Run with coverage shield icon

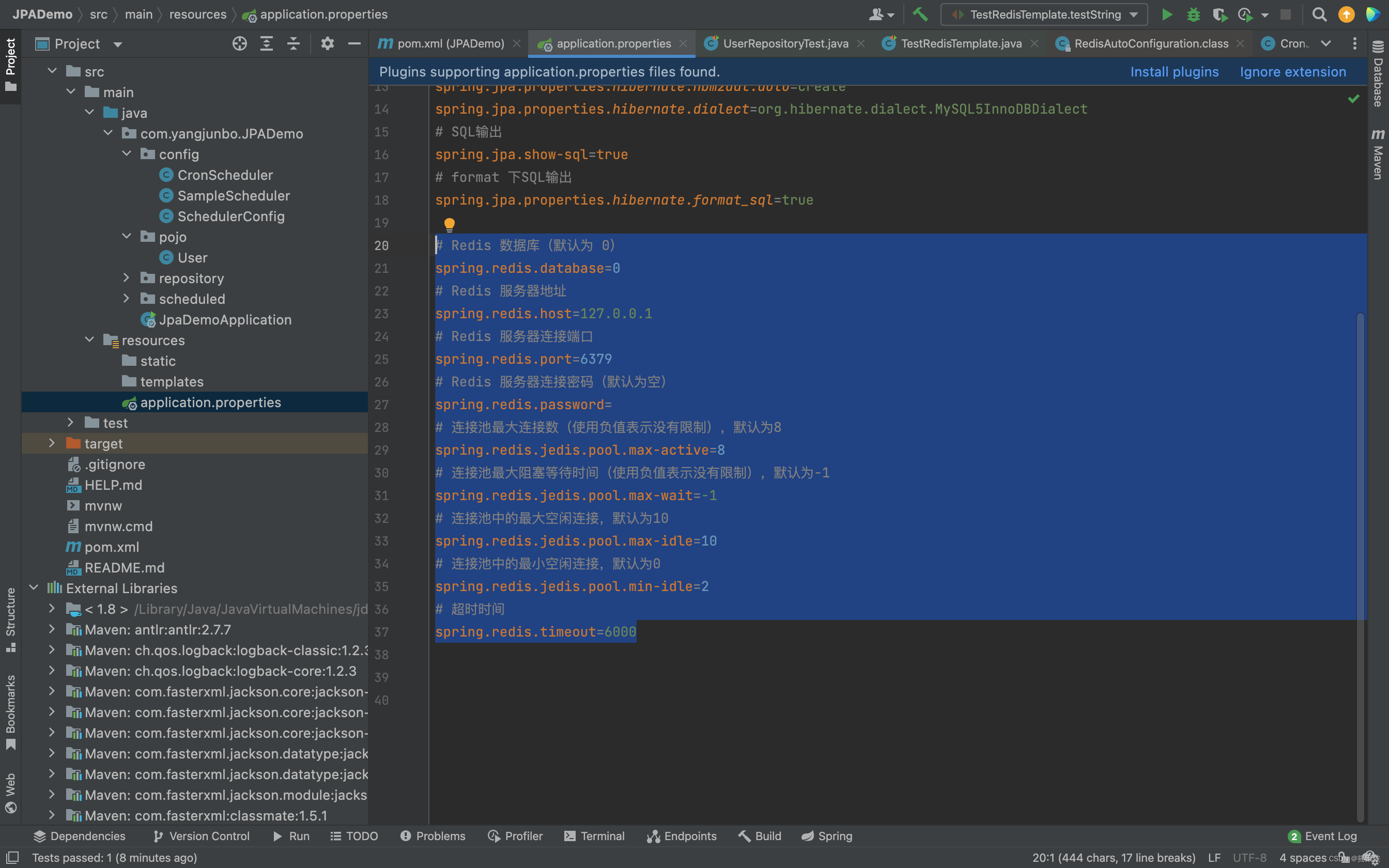(x=1220, y=14)
